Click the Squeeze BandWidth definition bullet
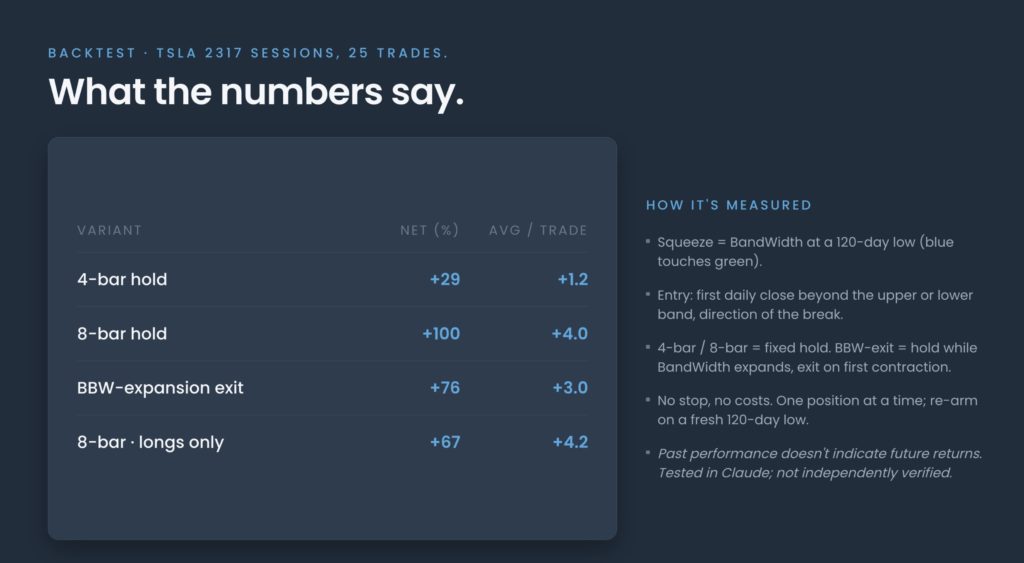The image size is (1024, 563). pyautogui.click(x=805, y=251)
